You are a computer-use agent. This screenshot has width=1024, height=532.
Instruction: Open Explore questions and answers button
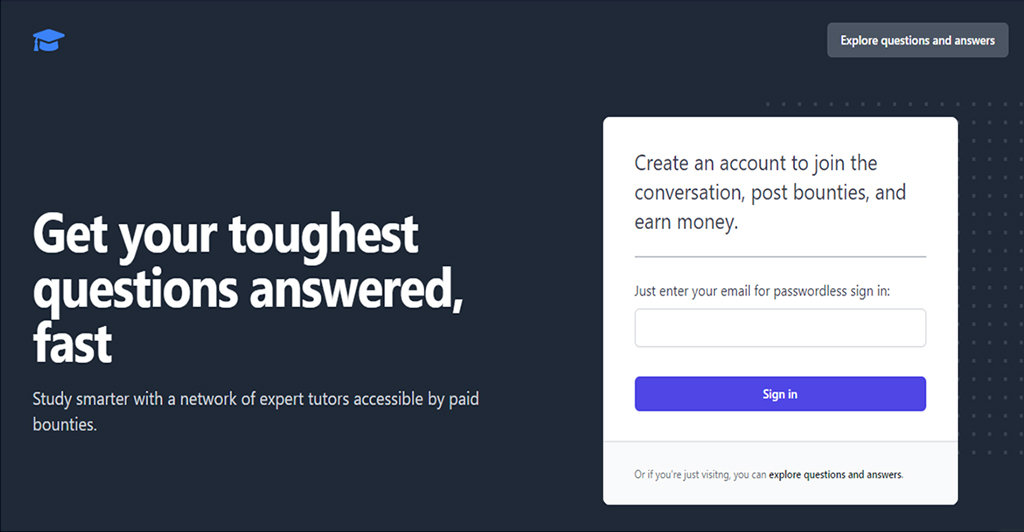coord(918,40)
